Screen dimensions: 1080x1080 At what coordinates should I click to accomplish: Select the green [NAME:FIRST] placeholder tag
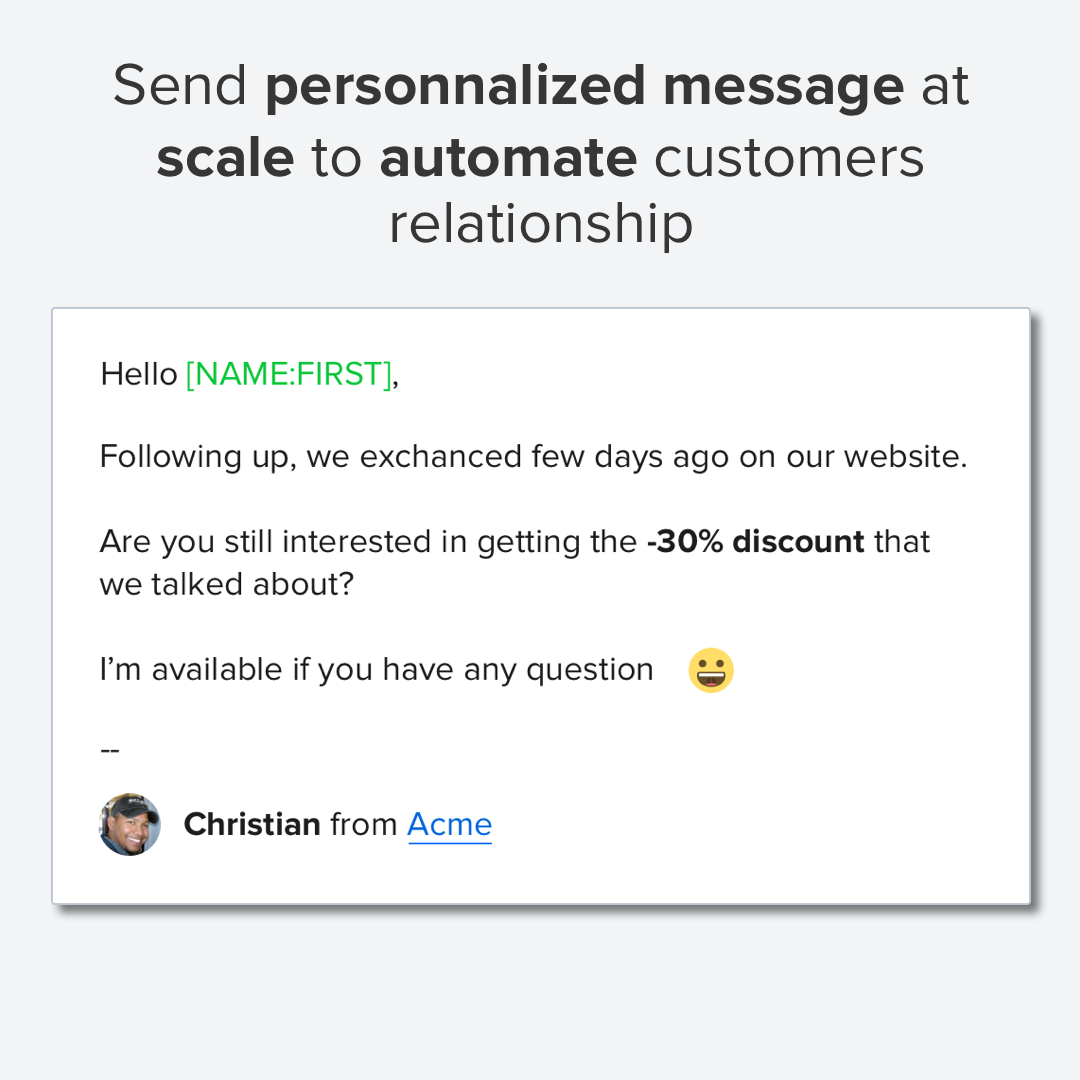289,374
